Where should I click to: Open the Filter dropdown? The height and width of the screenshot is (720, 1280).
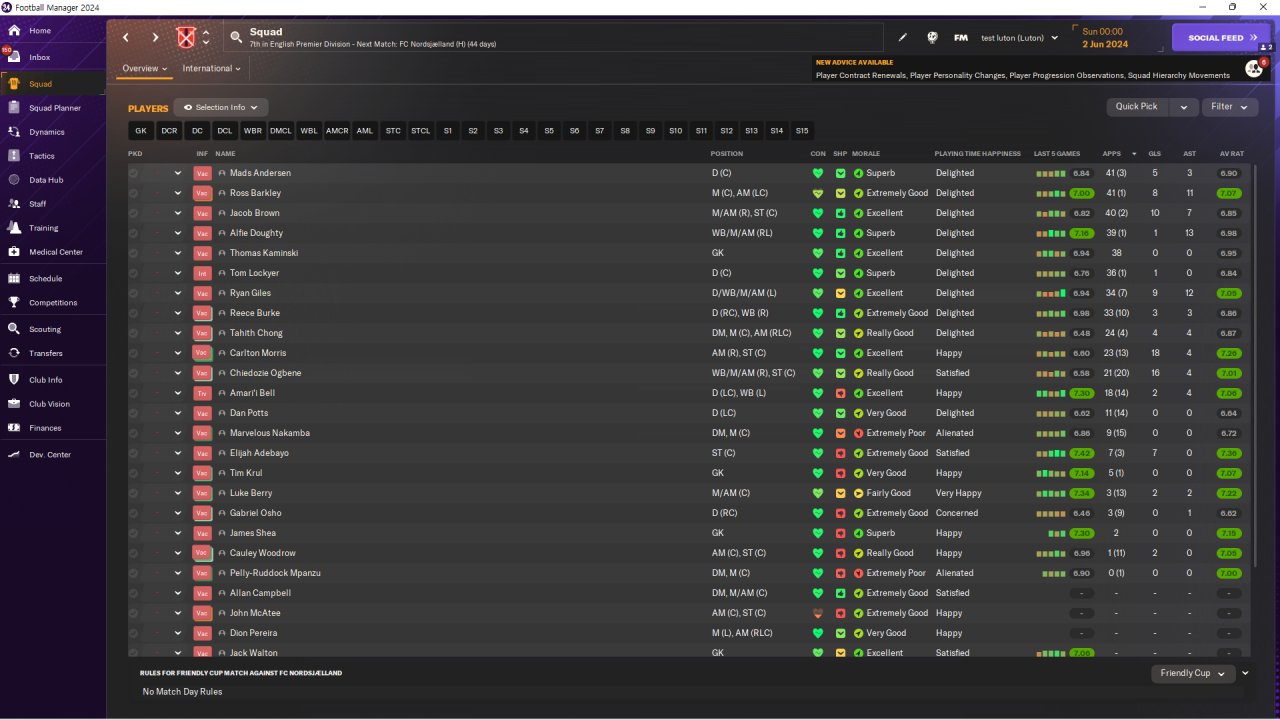point(1230,107)
